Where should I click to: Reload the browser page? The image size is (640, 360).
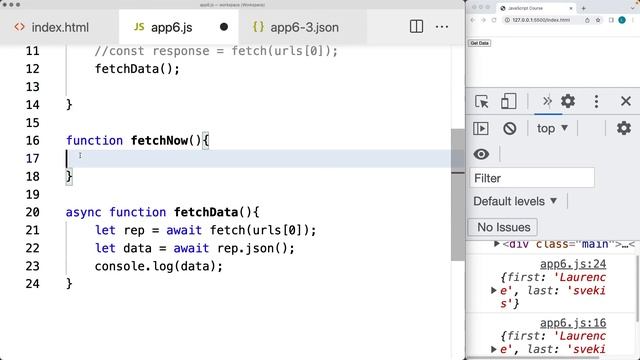click(494, 20)
